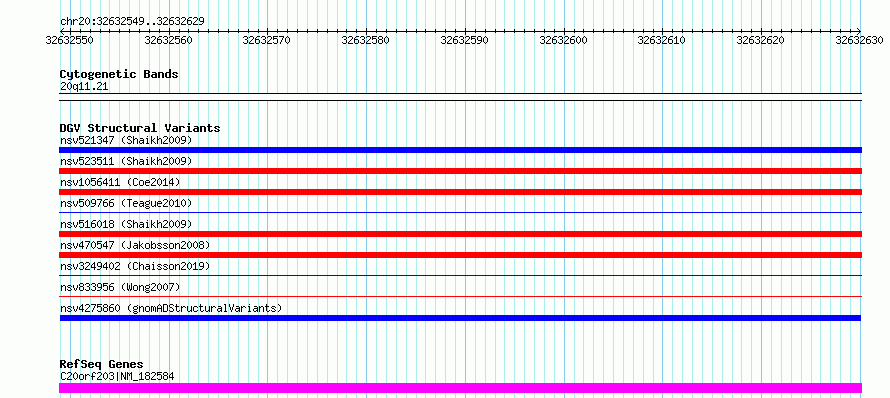
Task: Click the Cytogenetic Bands track title
Action: 119,74
